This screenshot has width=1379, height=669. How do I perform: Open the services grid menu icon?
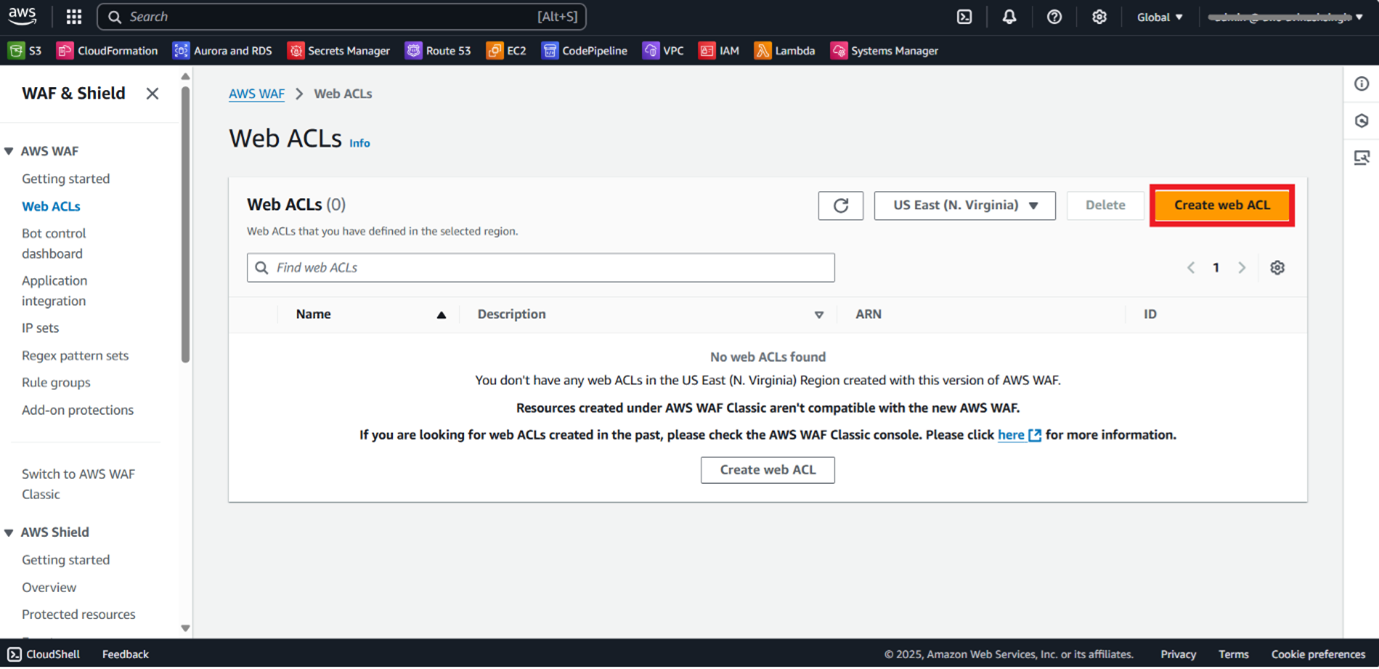tap(74, 17)
